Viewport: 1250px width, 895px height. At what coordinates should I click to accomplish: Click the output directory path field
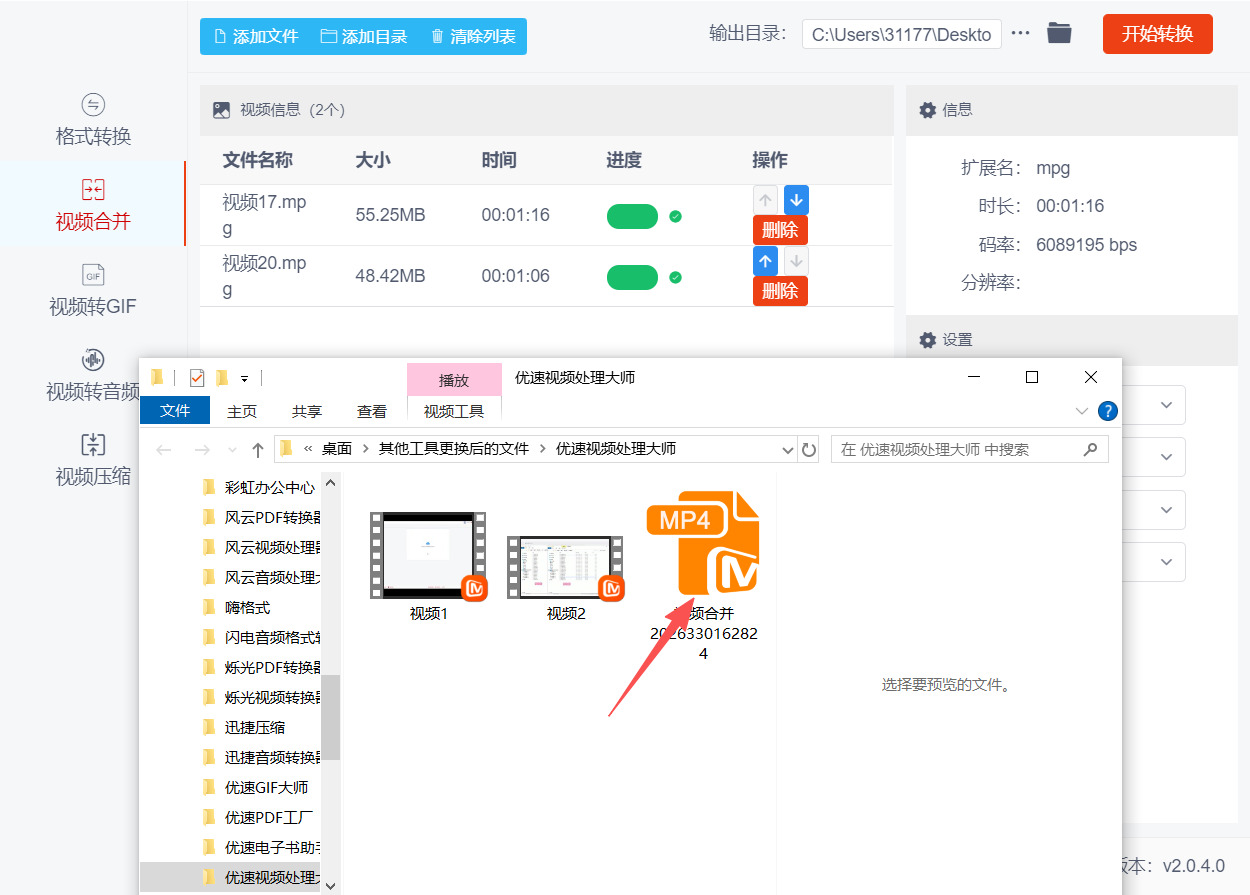[901, 34]
